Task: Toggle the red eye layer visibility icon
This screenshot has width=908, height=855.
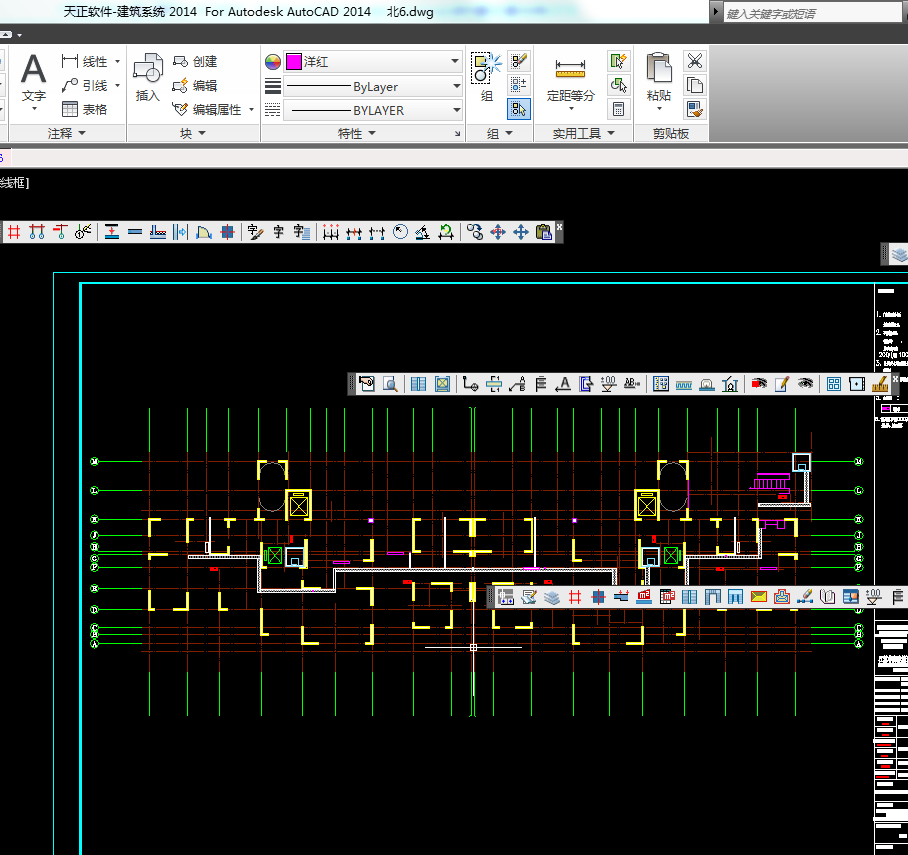Action: tap(759, 384)
